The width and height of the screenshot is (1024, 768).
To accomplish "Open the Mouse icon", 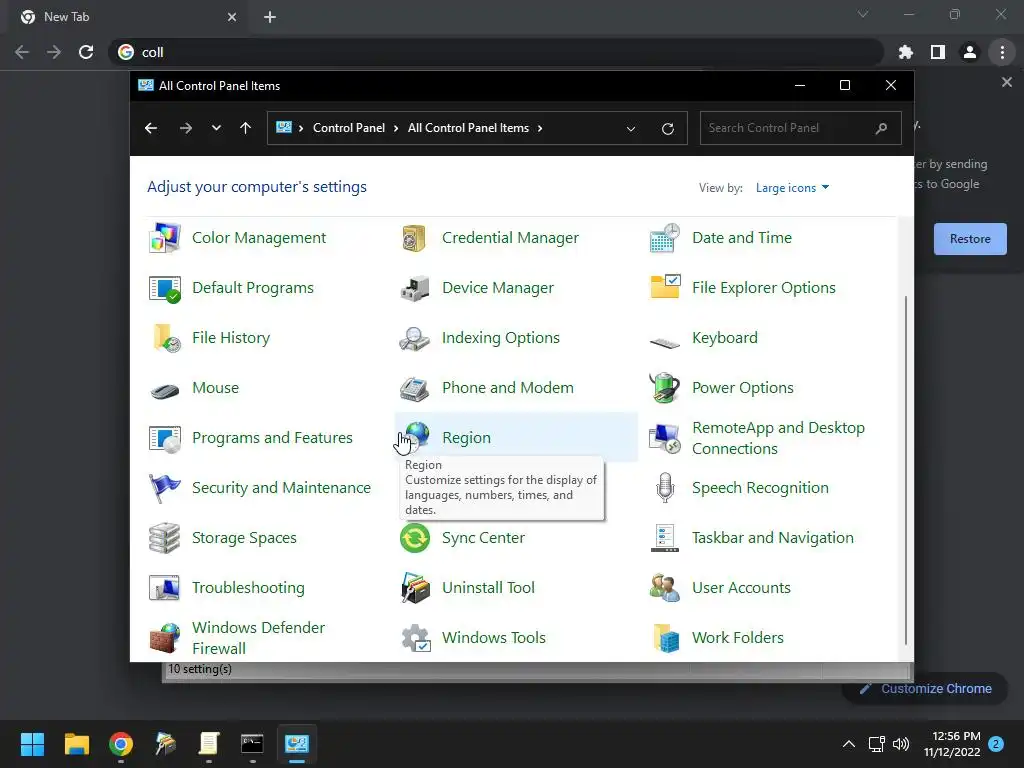I will coord(165,390).
